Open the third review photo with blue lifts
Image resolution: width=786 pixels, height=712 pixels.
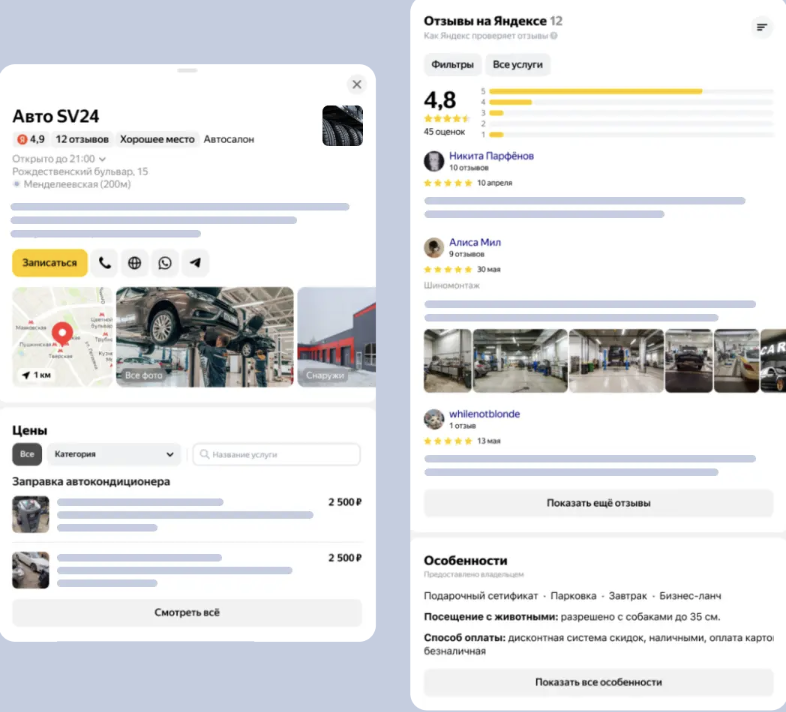coord(617,360)
